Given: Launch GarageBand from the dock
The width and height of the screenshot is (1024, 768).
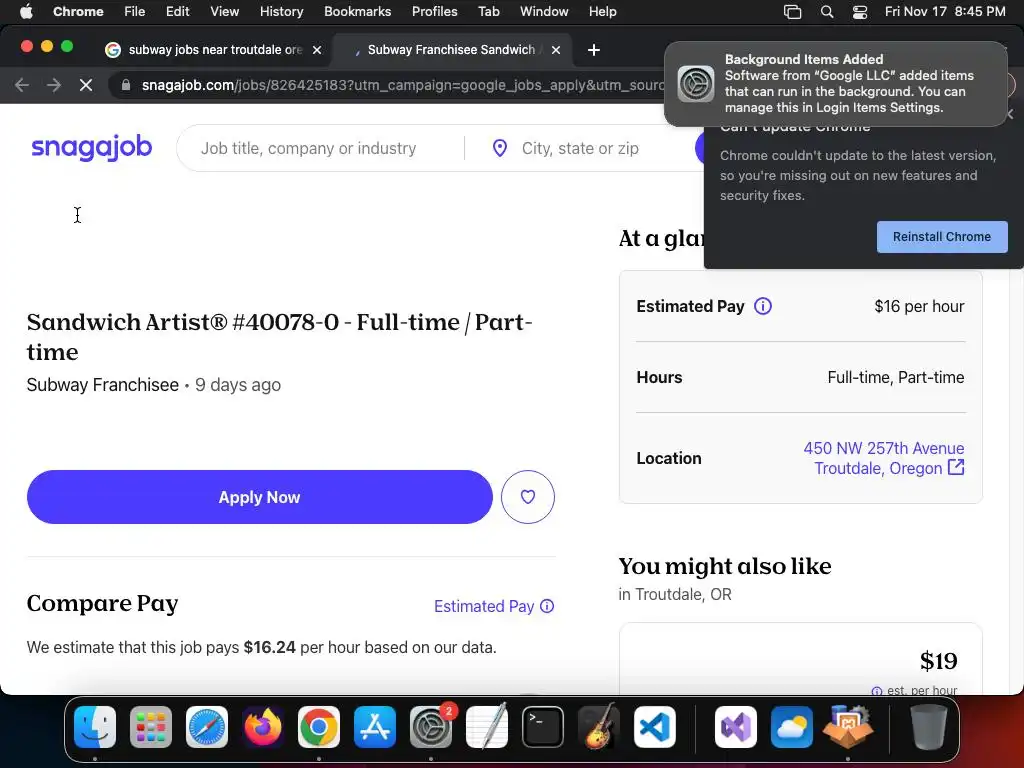Looking at the screenshot, I should [x=599, y=727].
